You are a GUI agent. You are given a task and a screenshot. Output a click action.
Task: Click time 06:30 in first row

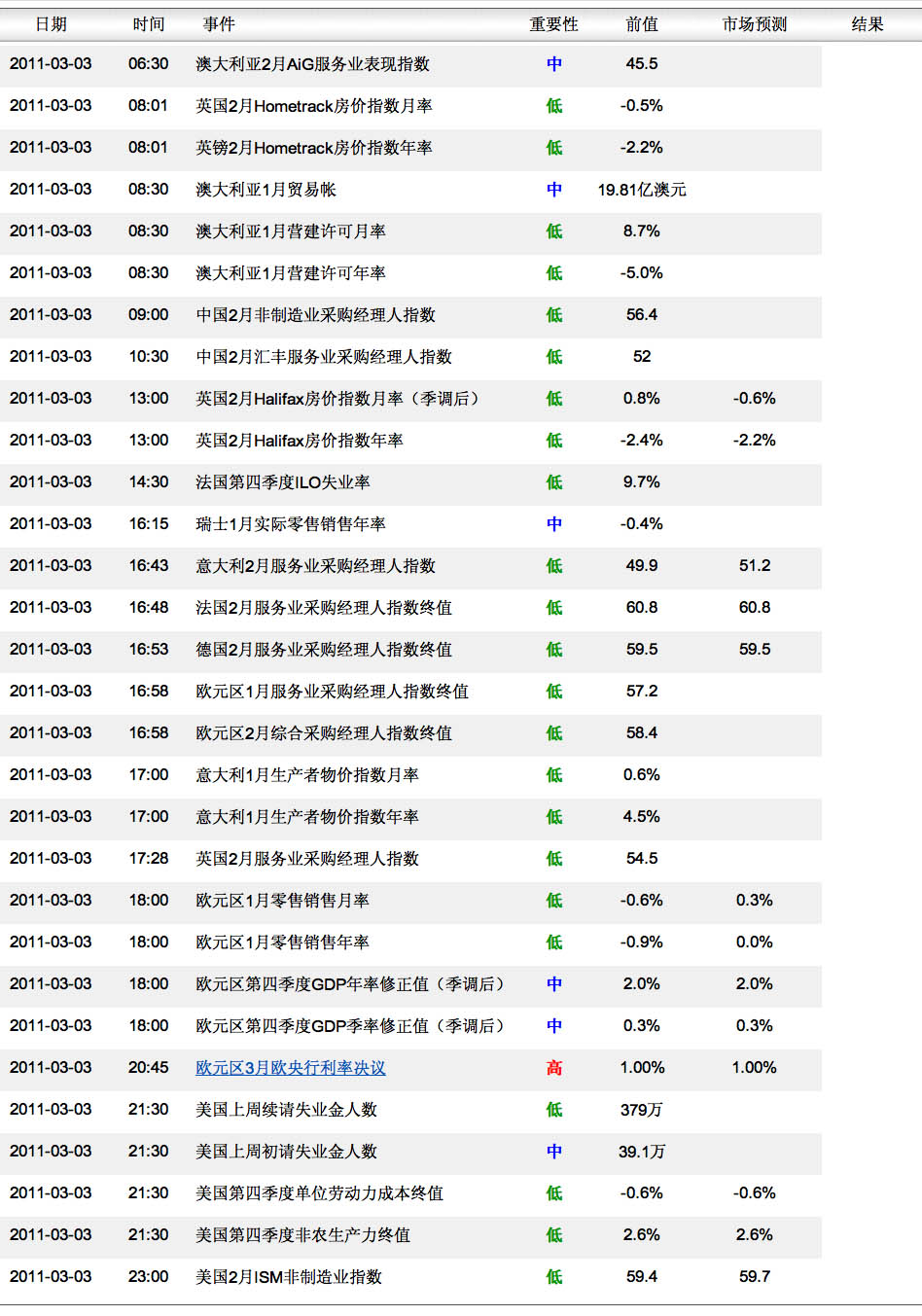tap(149, 64)
